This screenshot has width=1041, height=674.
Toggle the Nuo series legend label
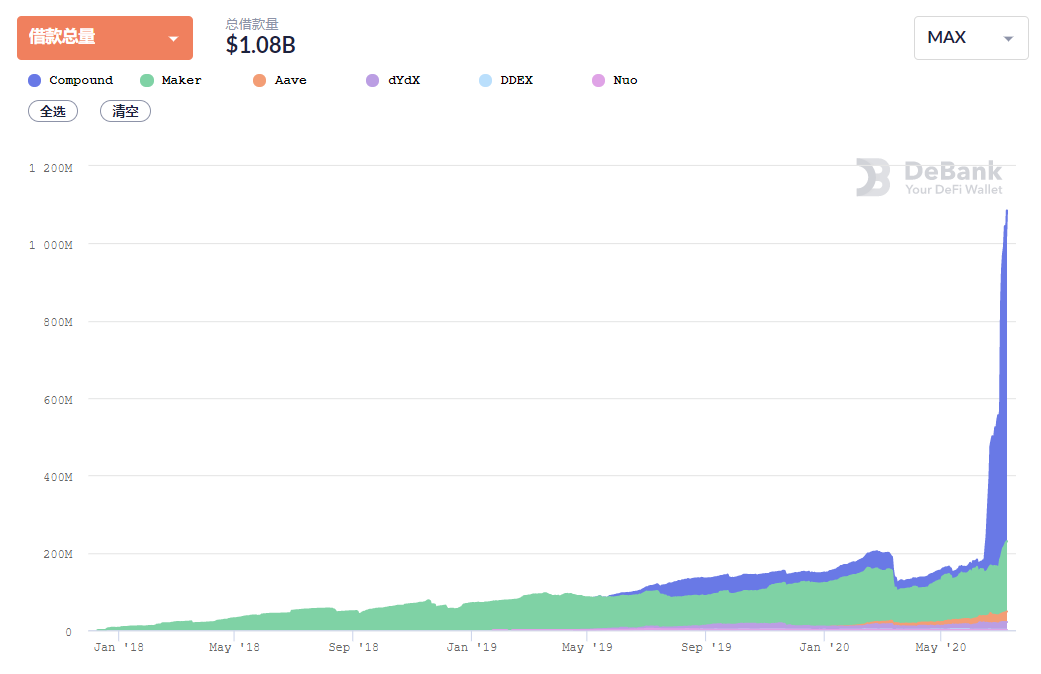tap(625, 80)
